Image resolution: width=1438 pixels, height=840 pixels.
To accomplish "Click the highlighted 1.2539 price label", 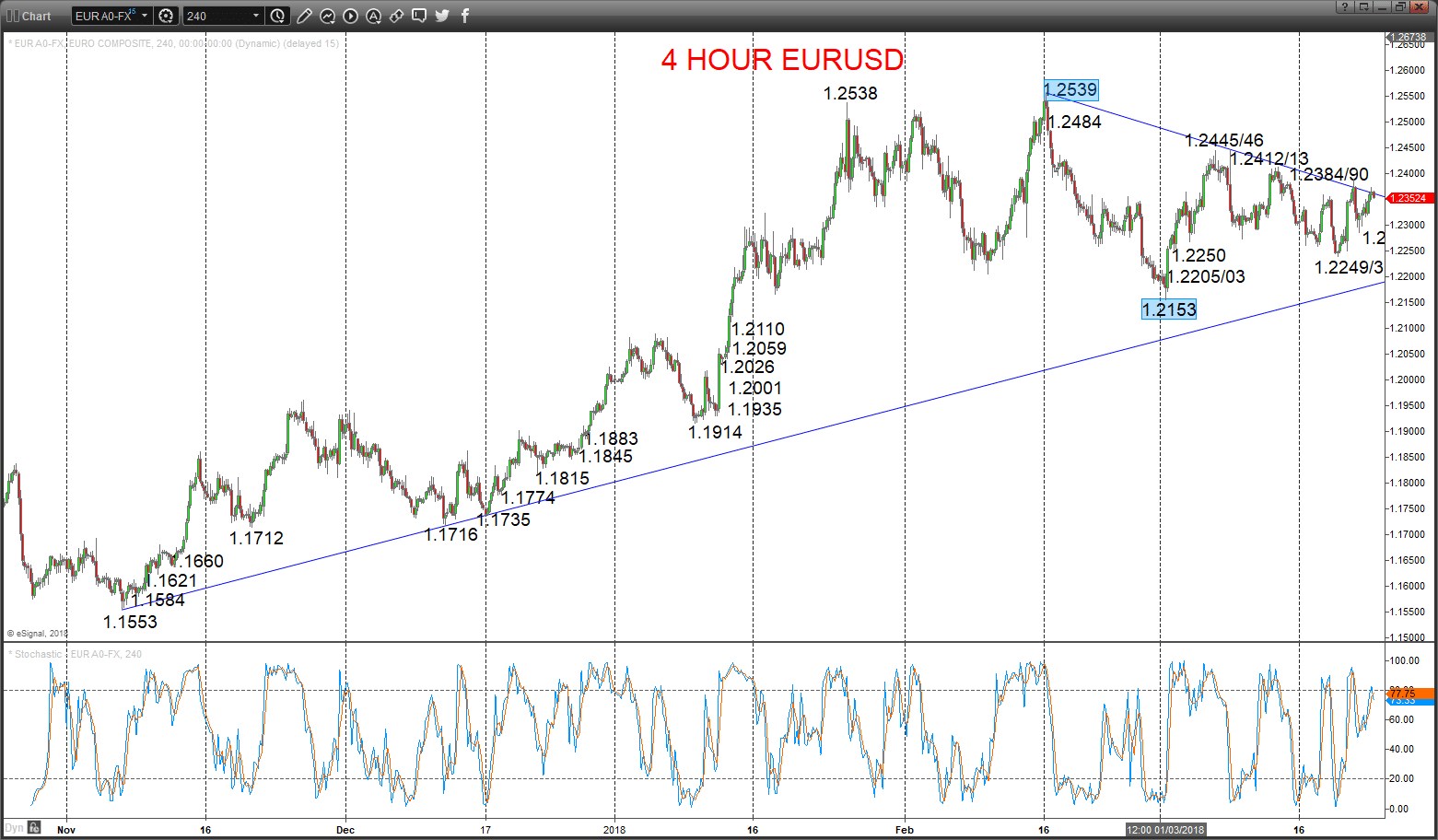I will (x=1070, y=89).
